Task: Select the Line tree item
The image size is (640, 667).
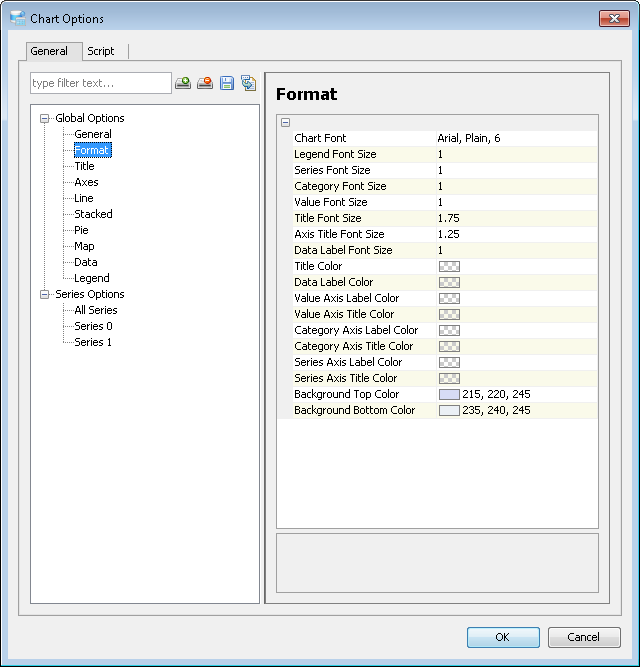Action: coord(84,198)
